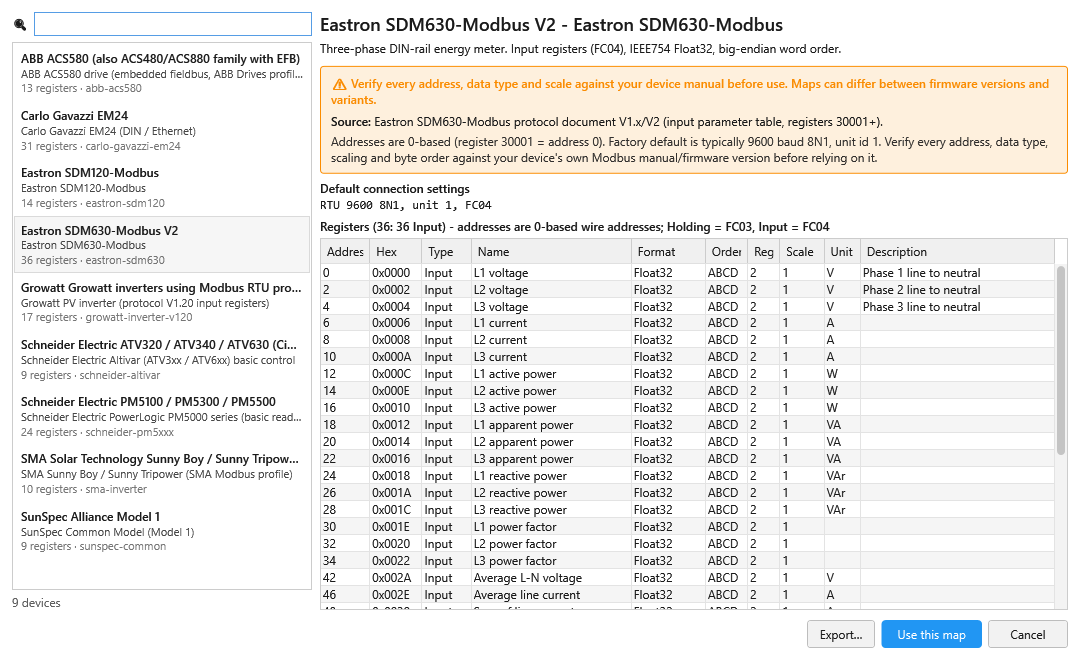Click the Average L-N voltage cell
This screenshot has height=660, width=1080.
coord(551,578)
